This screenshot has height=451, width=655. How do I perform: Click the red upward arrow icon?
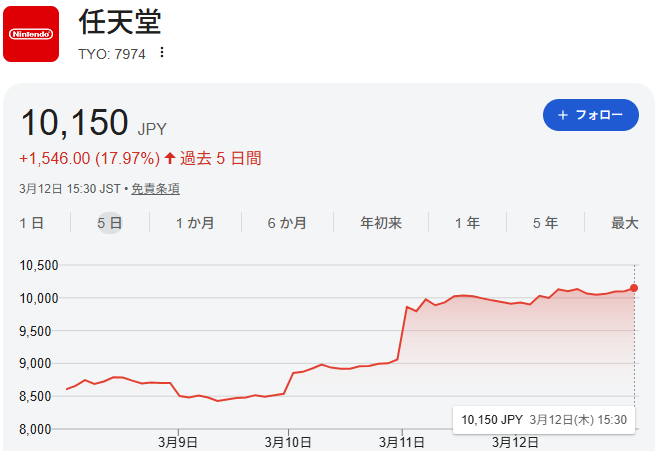click(170, 158)
